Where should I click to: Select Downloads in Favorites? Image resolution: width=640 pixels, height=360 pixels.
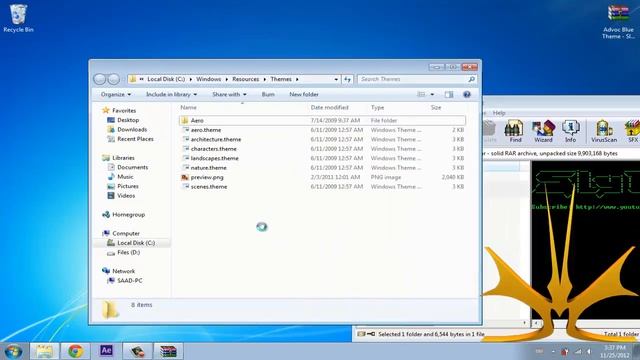132,129
